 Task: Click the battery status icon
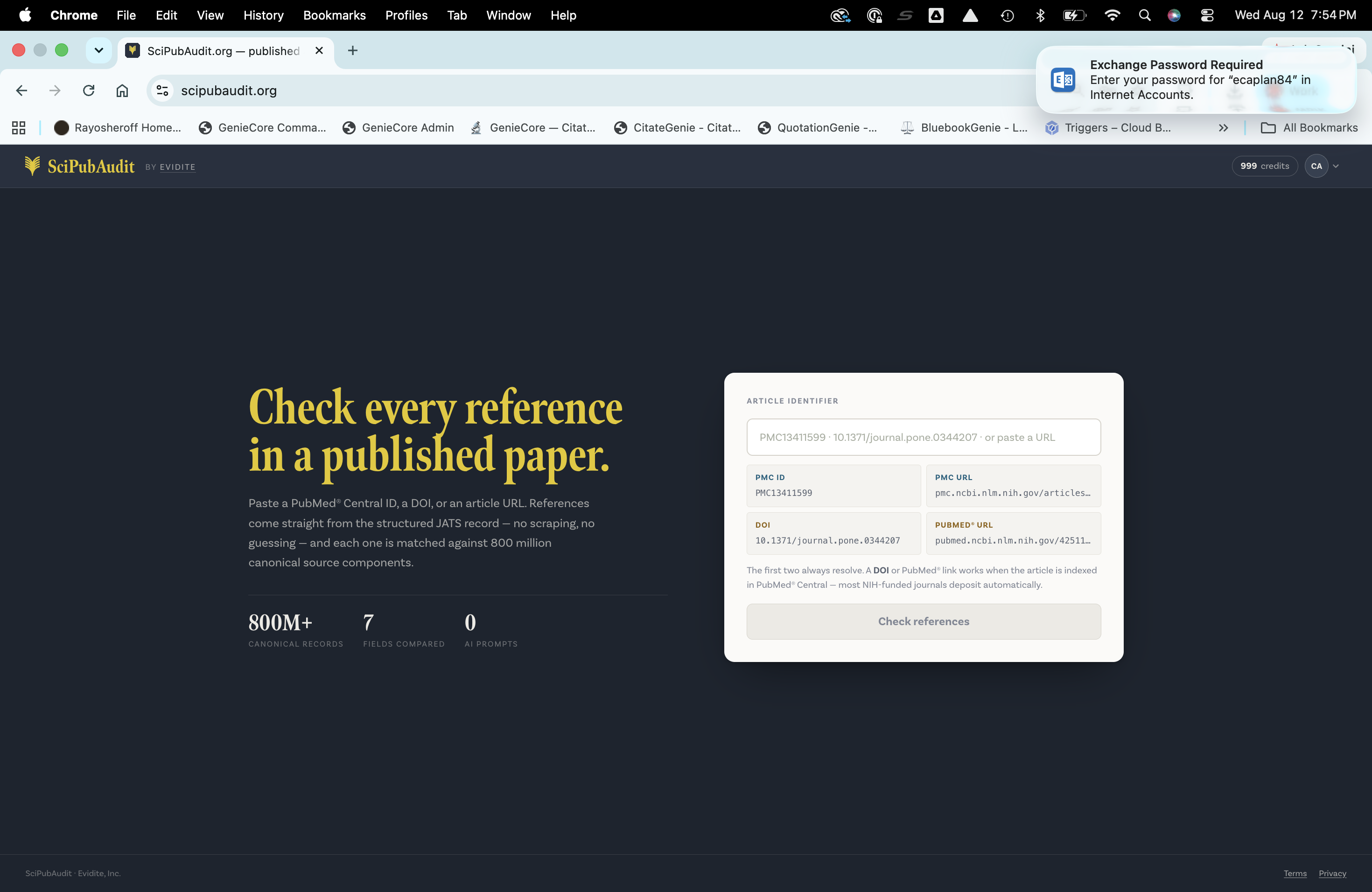pyautogui.click(x=1075, y=15)
